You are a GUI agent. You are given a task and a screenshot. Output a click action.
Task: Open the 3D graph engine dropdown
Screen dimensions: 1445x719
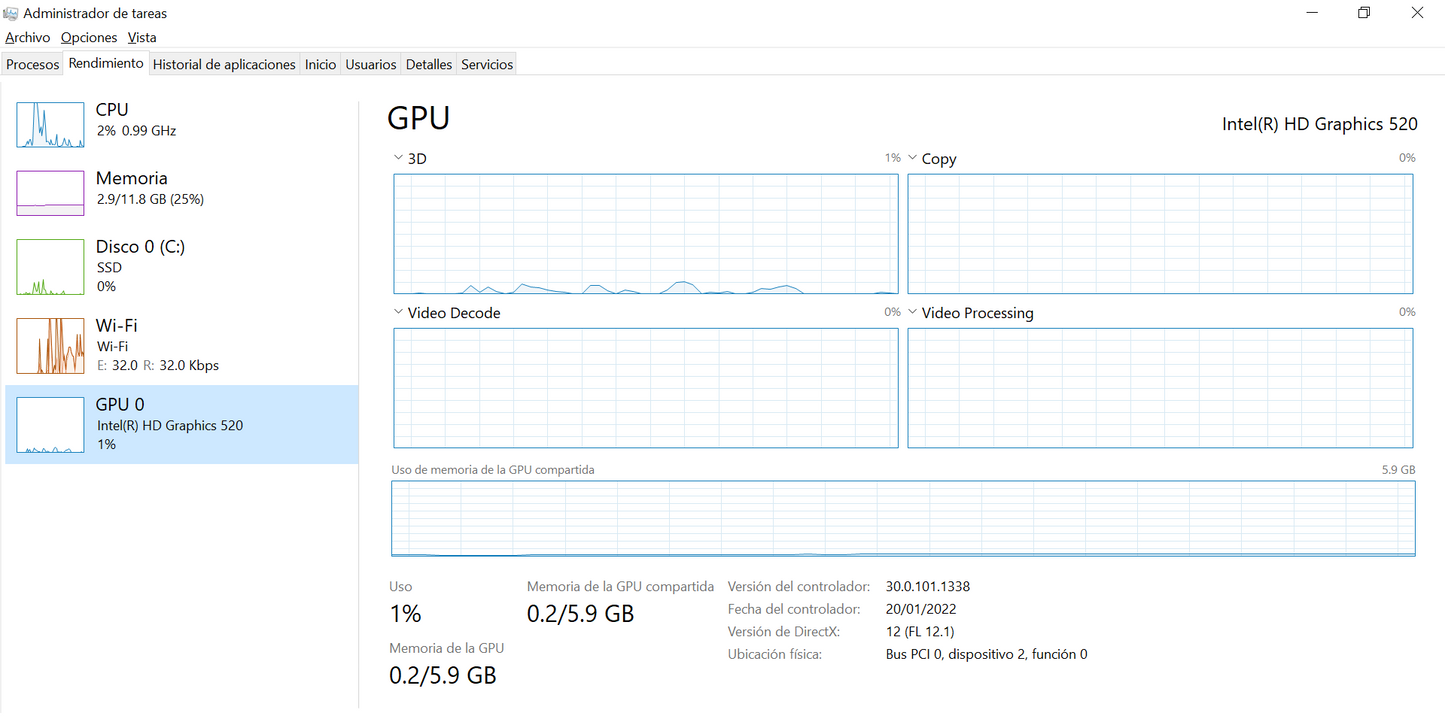click(x=400, y=158)
